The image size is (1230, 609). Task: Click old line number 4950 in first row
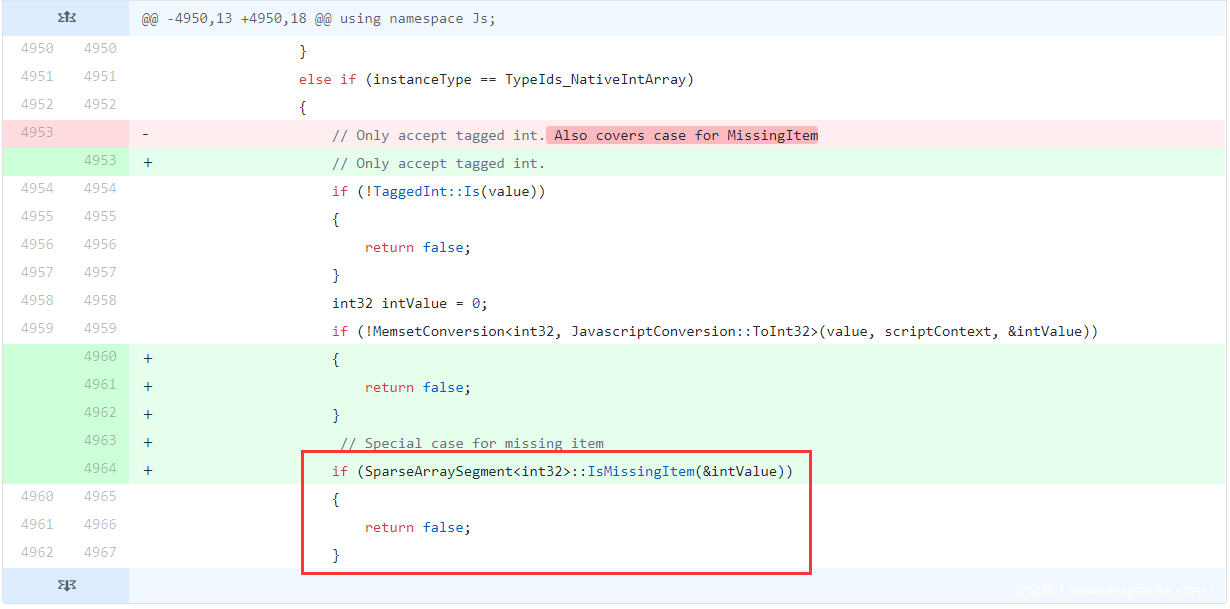click(x=37, y=48)
